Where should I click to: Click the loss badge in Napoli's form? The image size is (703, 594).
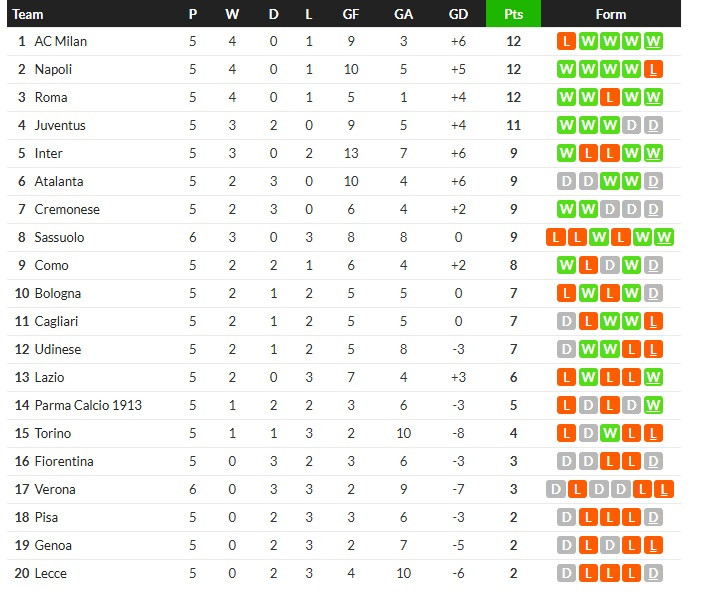[653, 69]
